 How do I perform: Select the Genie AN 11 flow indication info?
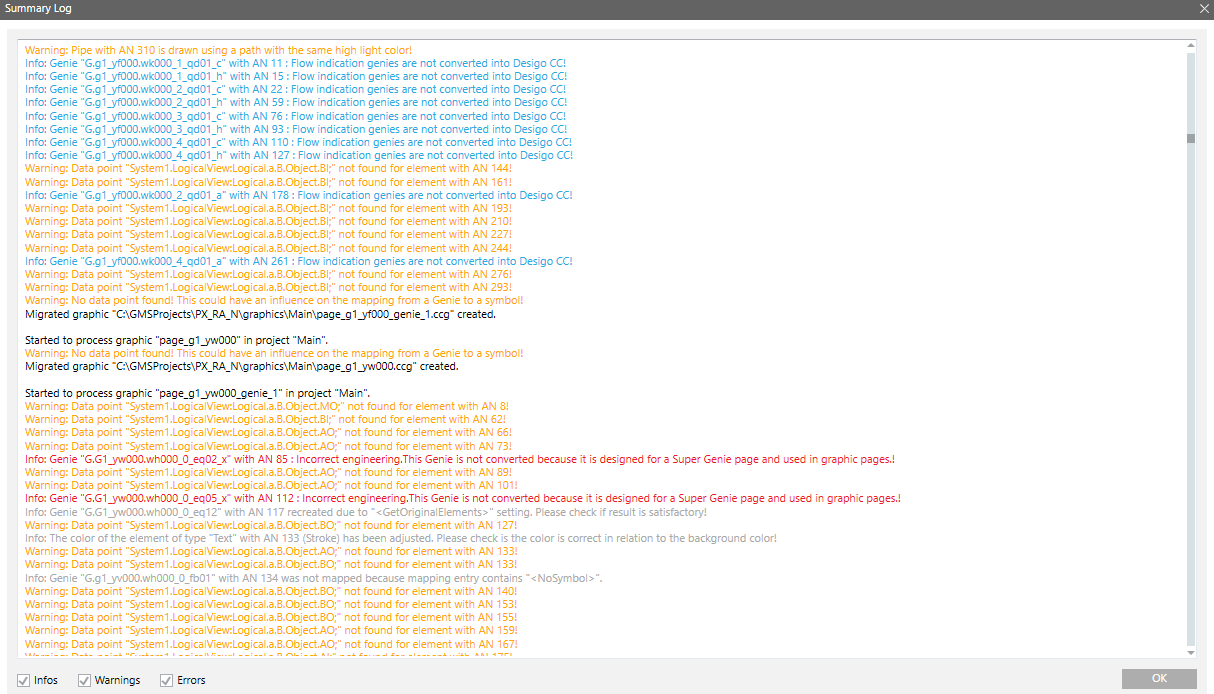[x=295, y=63]
